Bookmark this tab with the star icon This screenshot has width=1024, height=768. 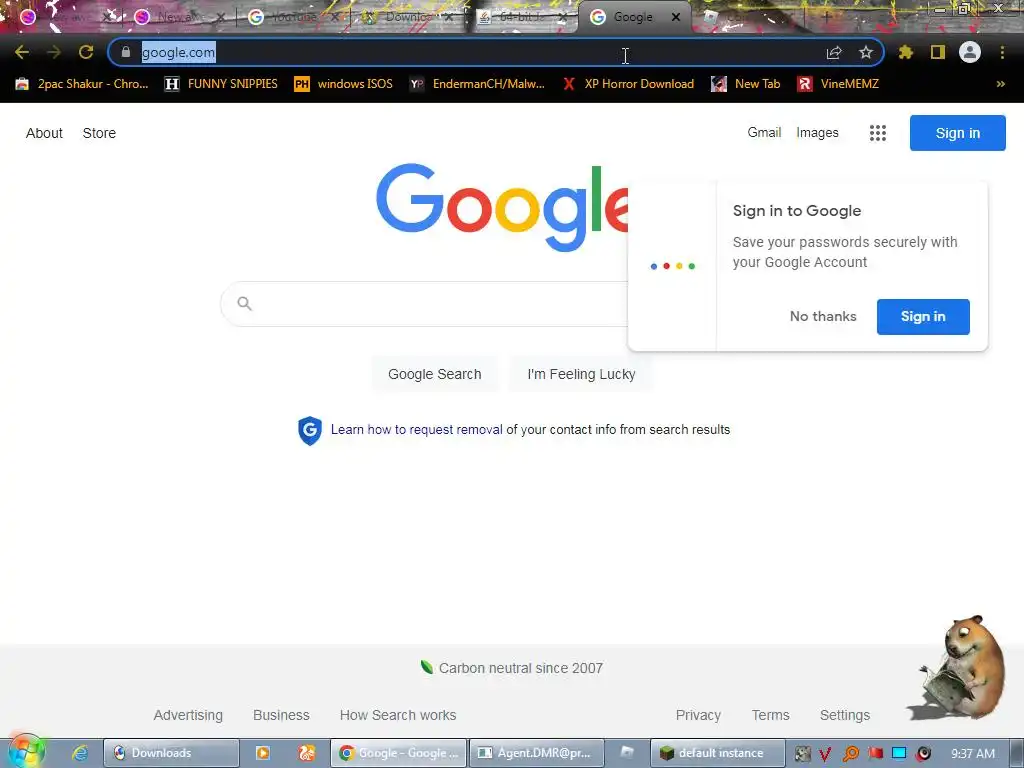point(866,52)
